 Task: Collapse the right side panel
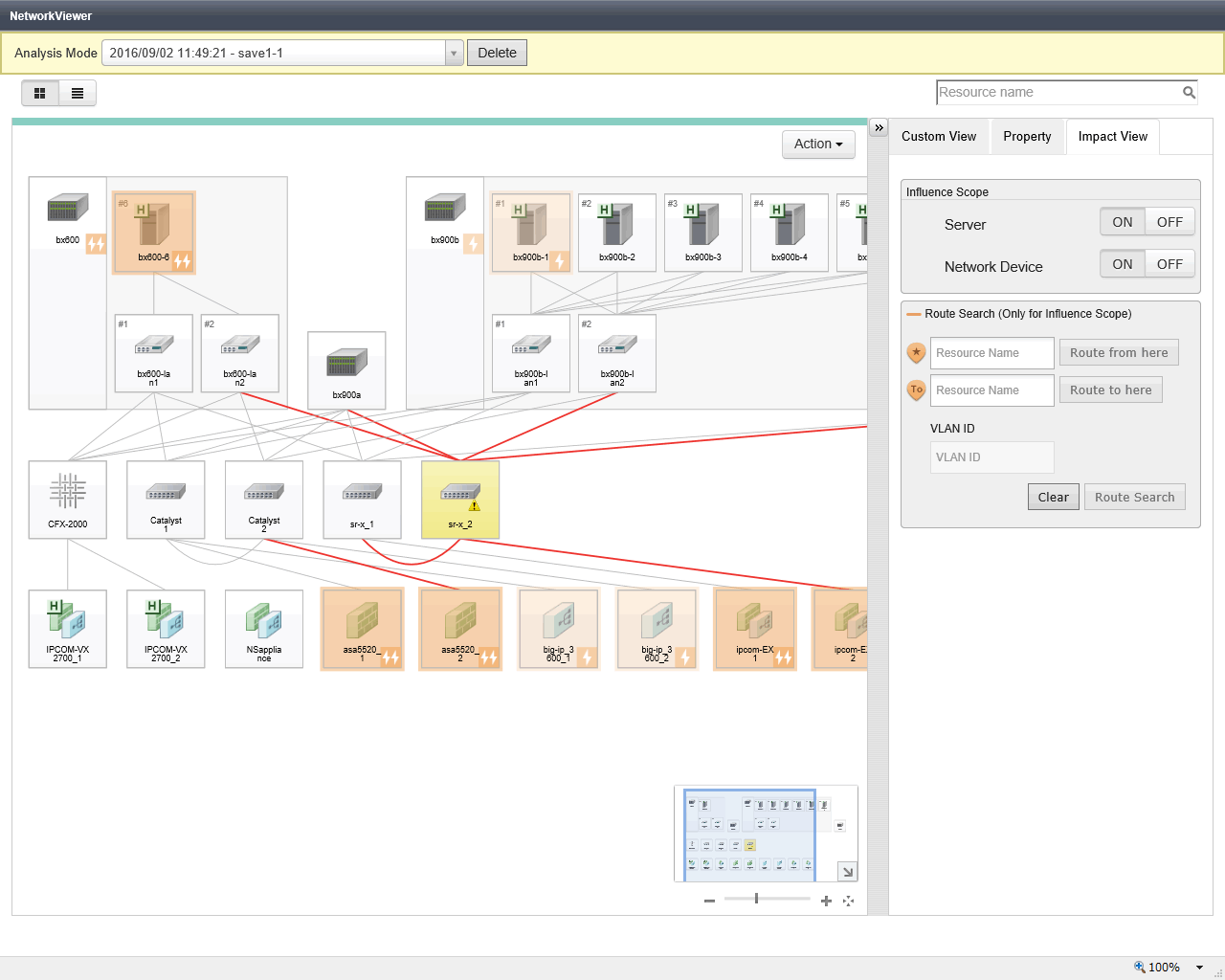click(879, 127)
